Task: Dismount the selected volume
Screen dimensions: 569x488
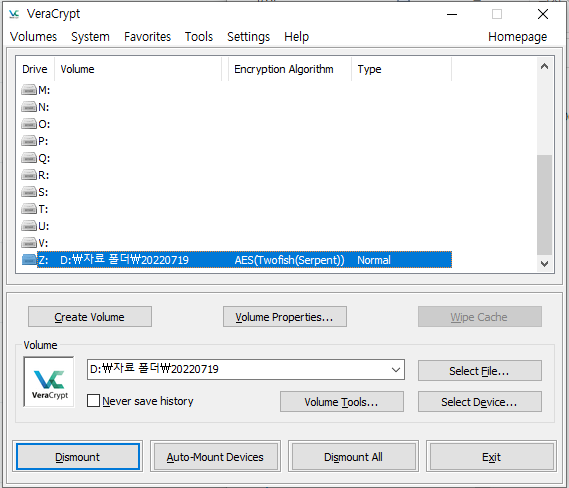Action: pos(77,457)
